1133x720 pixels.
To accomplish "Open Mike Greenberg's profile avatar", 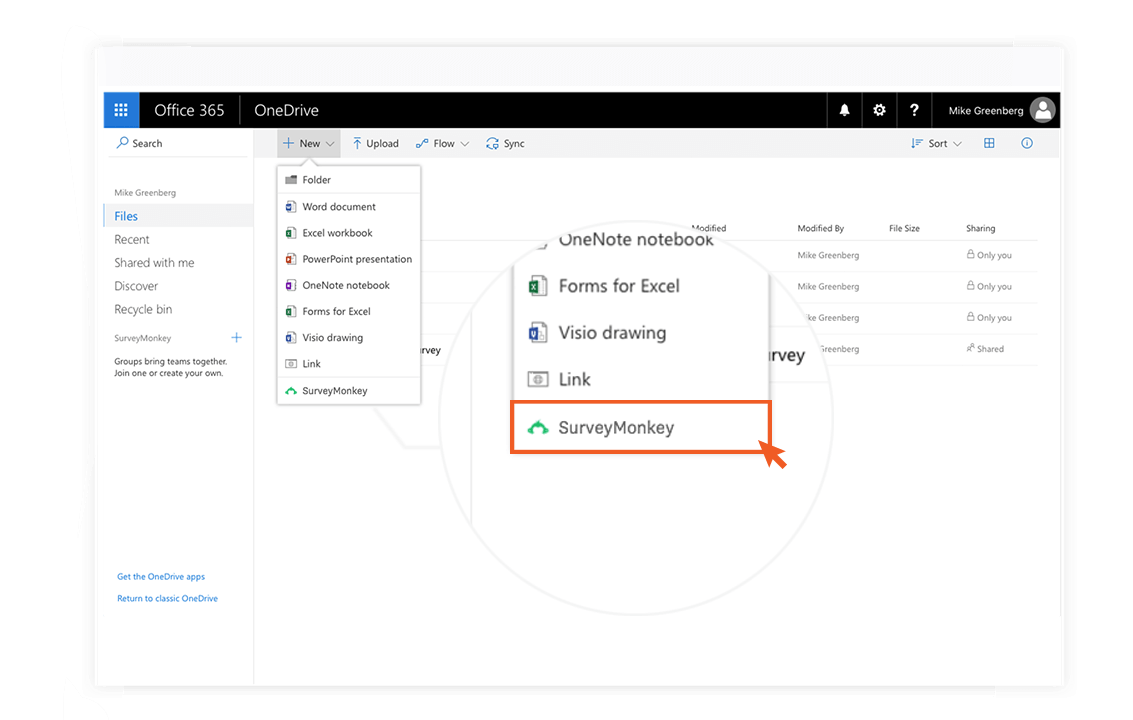I will [1043, 110].
